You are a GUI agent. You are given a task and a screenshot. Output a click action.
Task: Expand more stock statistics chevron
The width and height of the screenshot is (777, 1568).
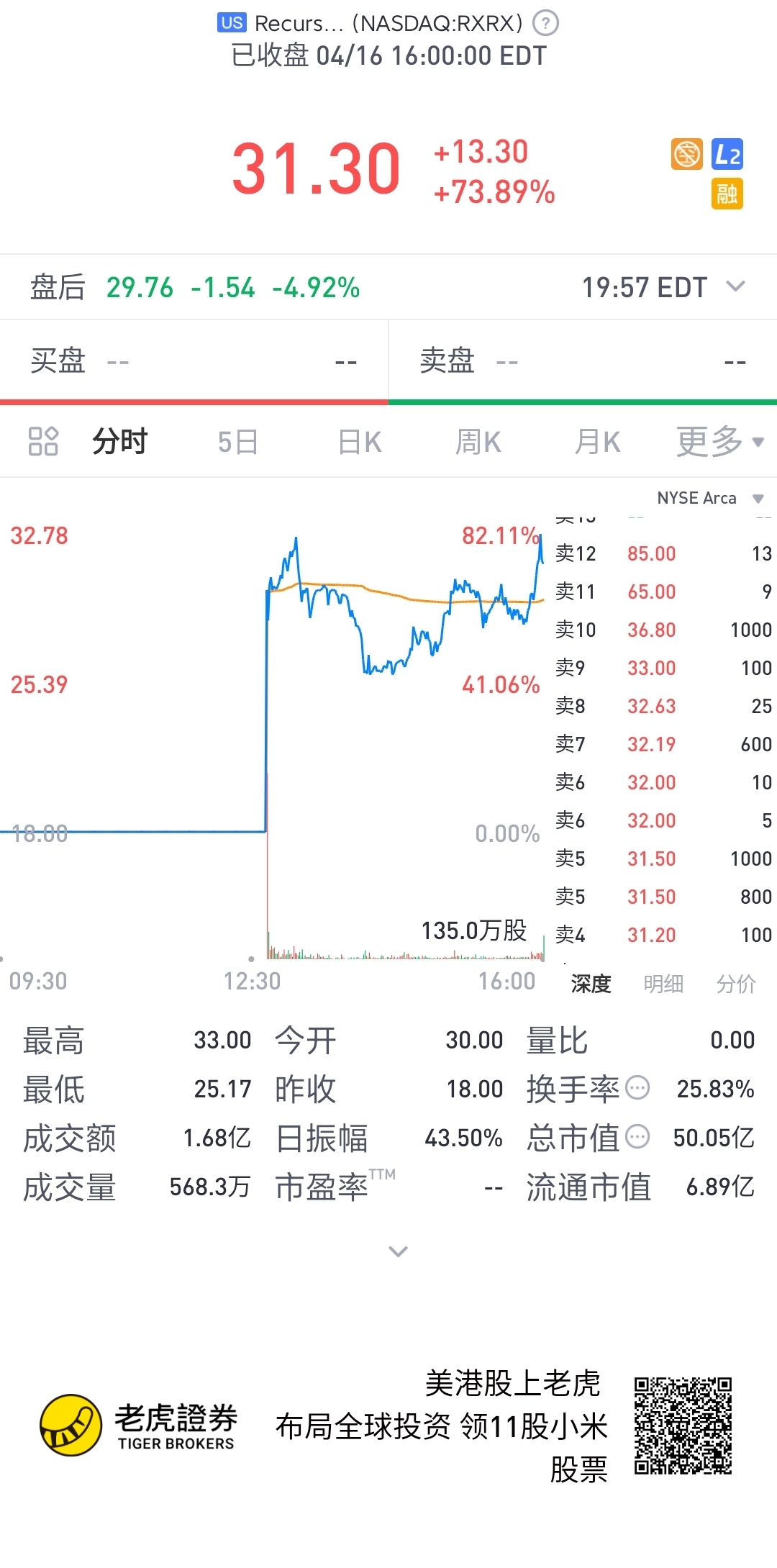(x=398, y=1251)
